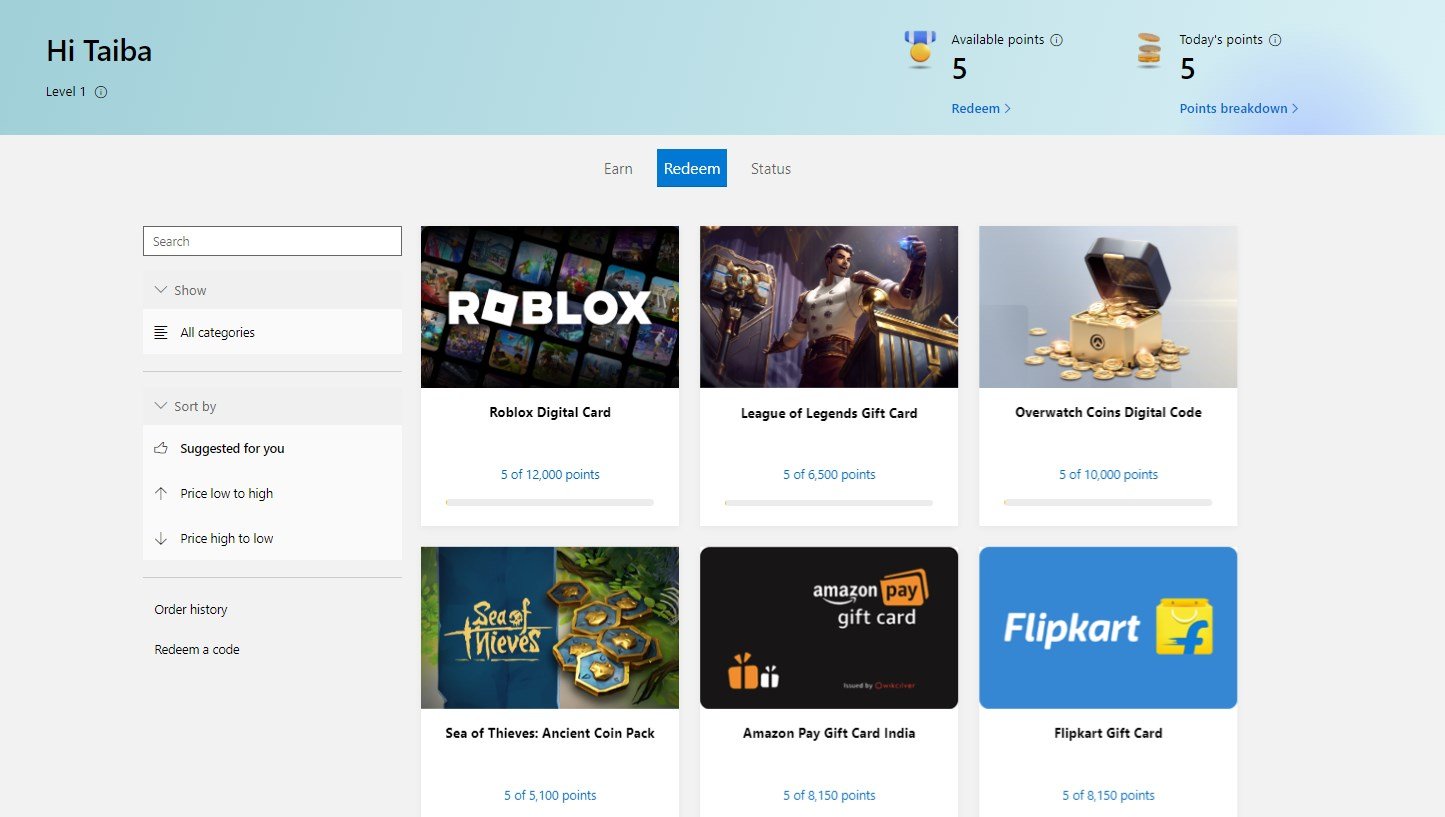Click the info icon next to Available points
The width and height of the screenshot is (1445, 817).
point(1055,39)
